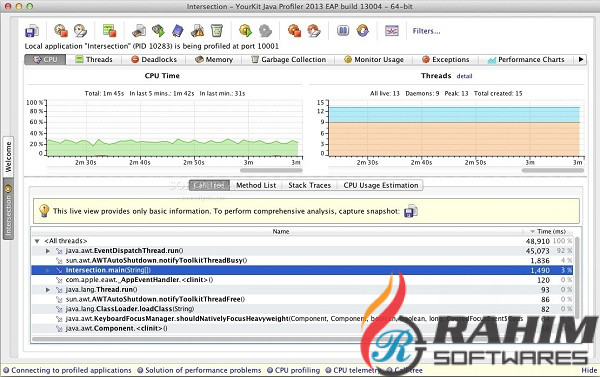
Task: Select java.awt.Component.<clinit>() row
Action: click(x=302, y=328)
